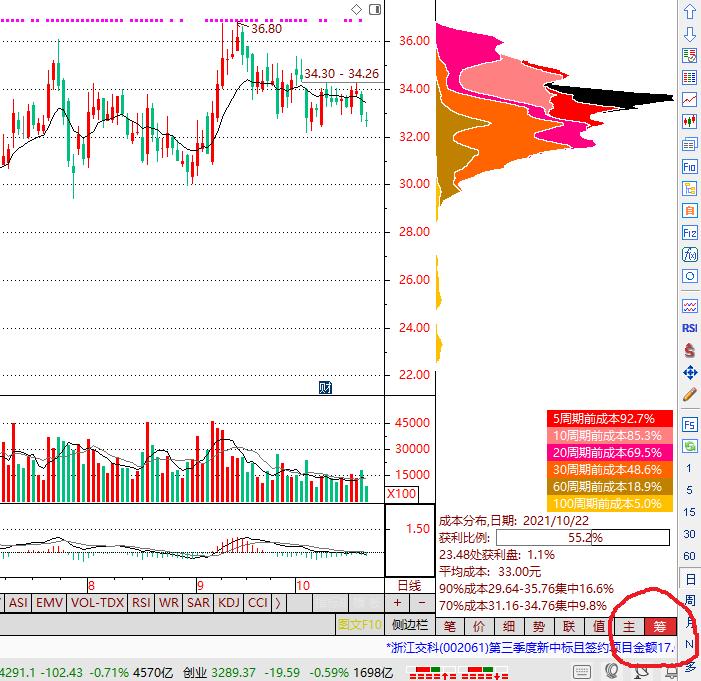Click the 侧边栏 sidebar button

click(x=410, y=625)
